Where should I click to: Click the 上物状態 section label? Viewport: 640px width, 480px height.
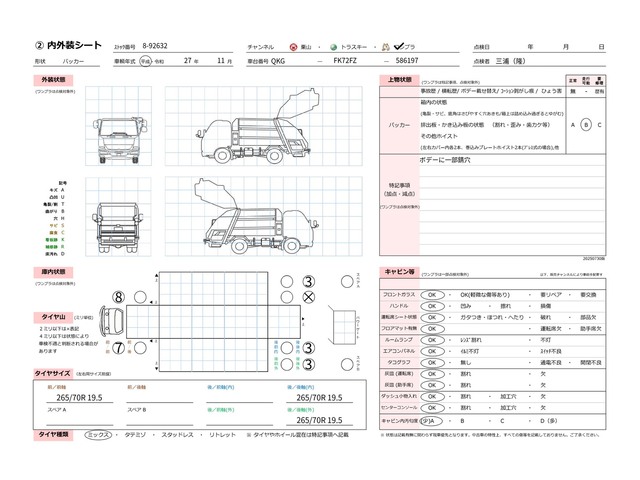click(394, 78)
